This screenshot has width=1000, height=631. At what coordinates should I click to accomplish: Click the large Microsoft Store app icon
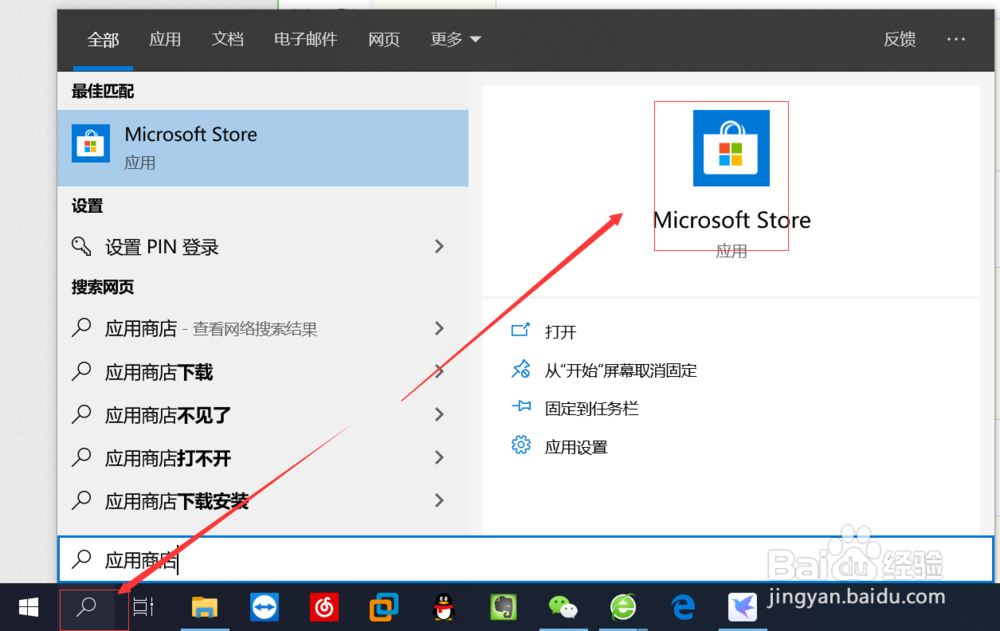pyautogui.click(x=731, y=148)
